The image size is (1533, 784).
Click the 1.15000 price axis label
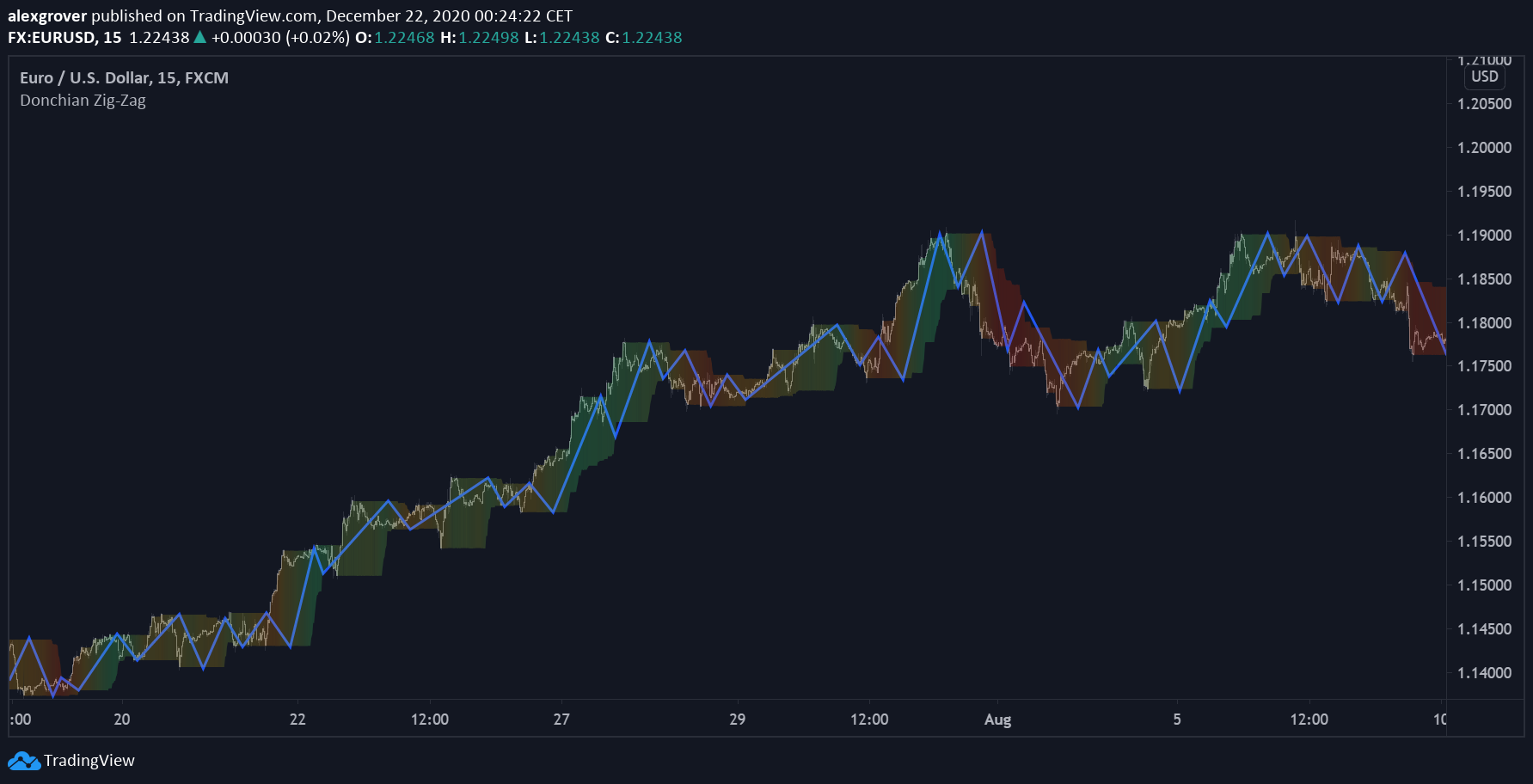click(x=1484, y=585)
